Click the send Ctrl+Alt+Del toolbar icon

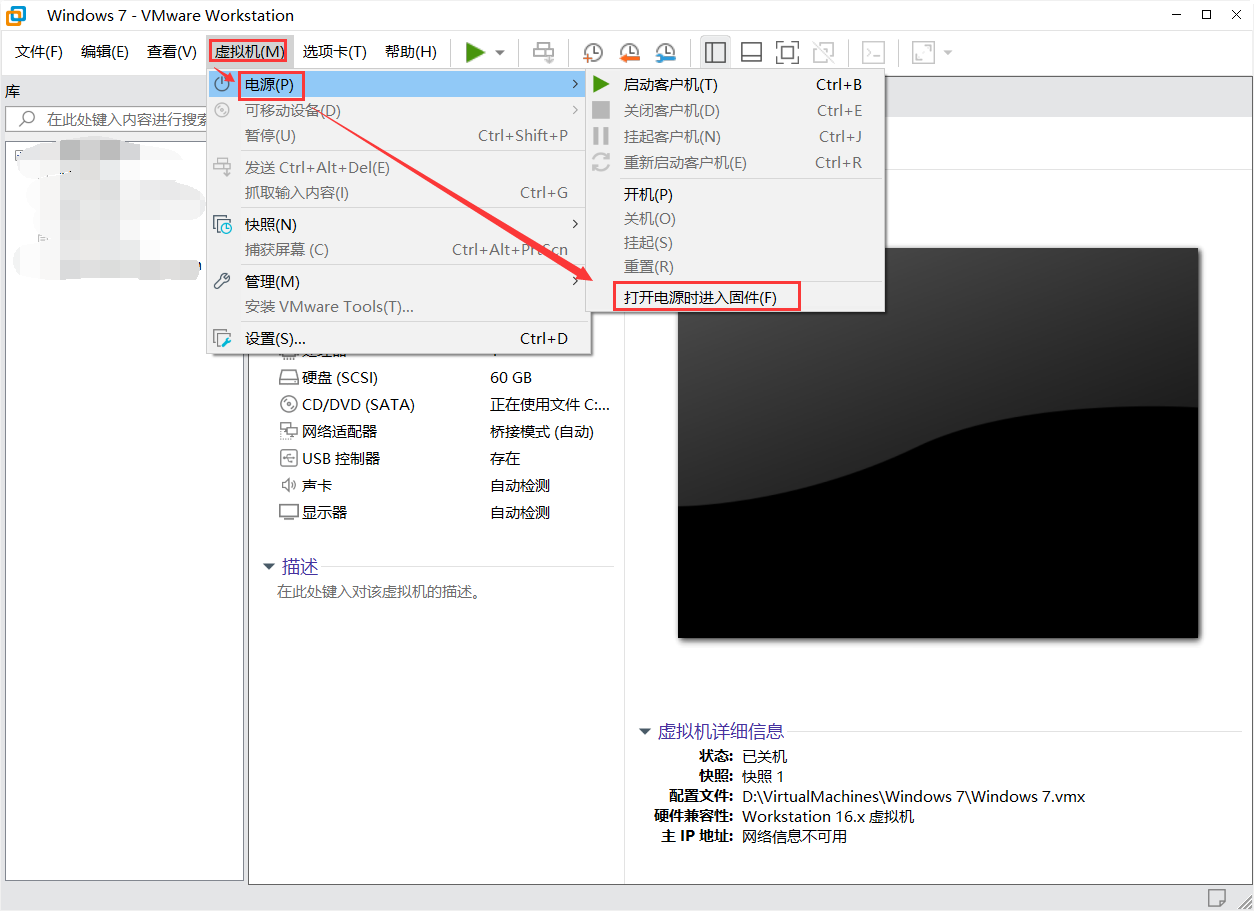coord(543,52)
